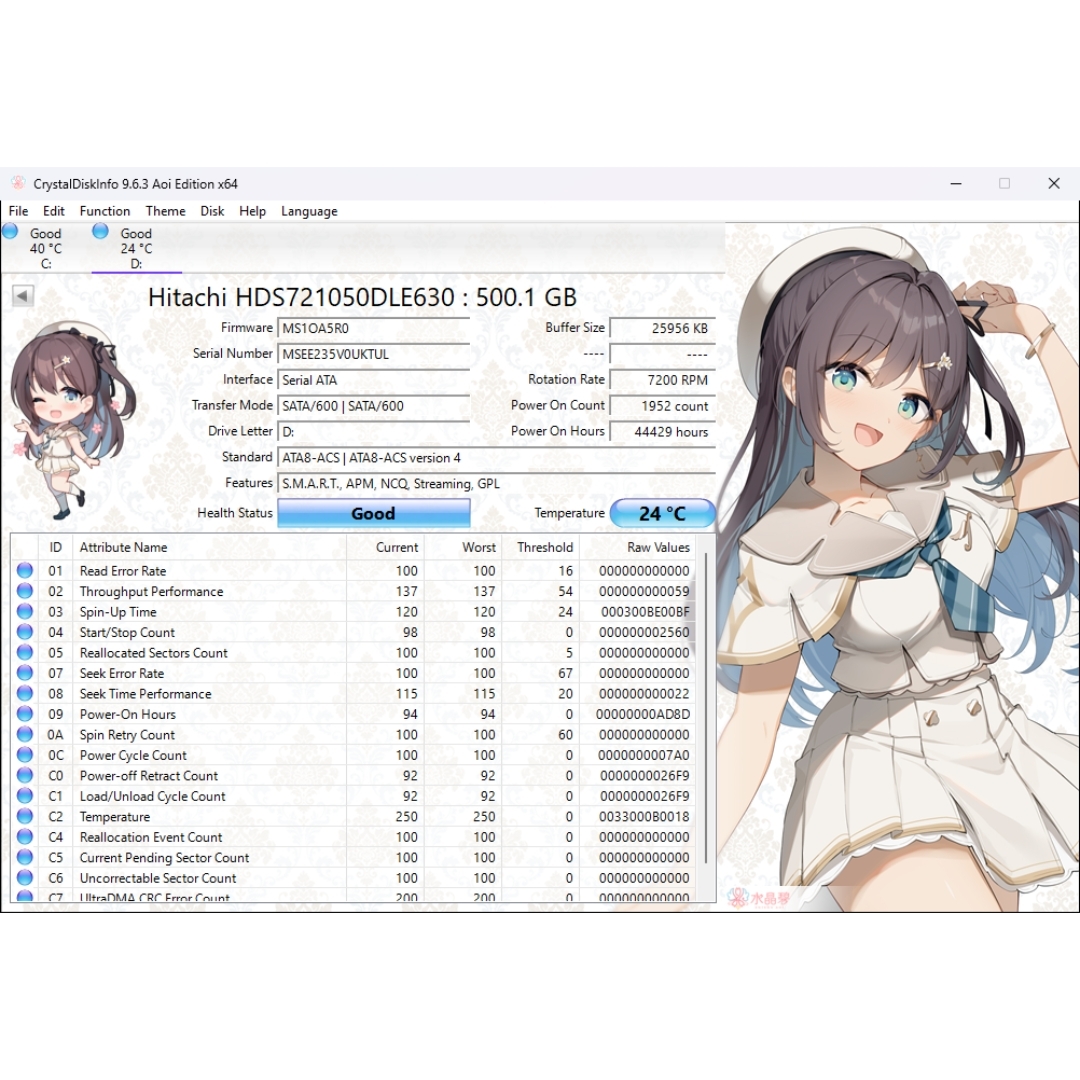Click the Interface field showing Serial ATA
The height and width of the screenshot is (1080, 1080).
click(x=373, y=380)
